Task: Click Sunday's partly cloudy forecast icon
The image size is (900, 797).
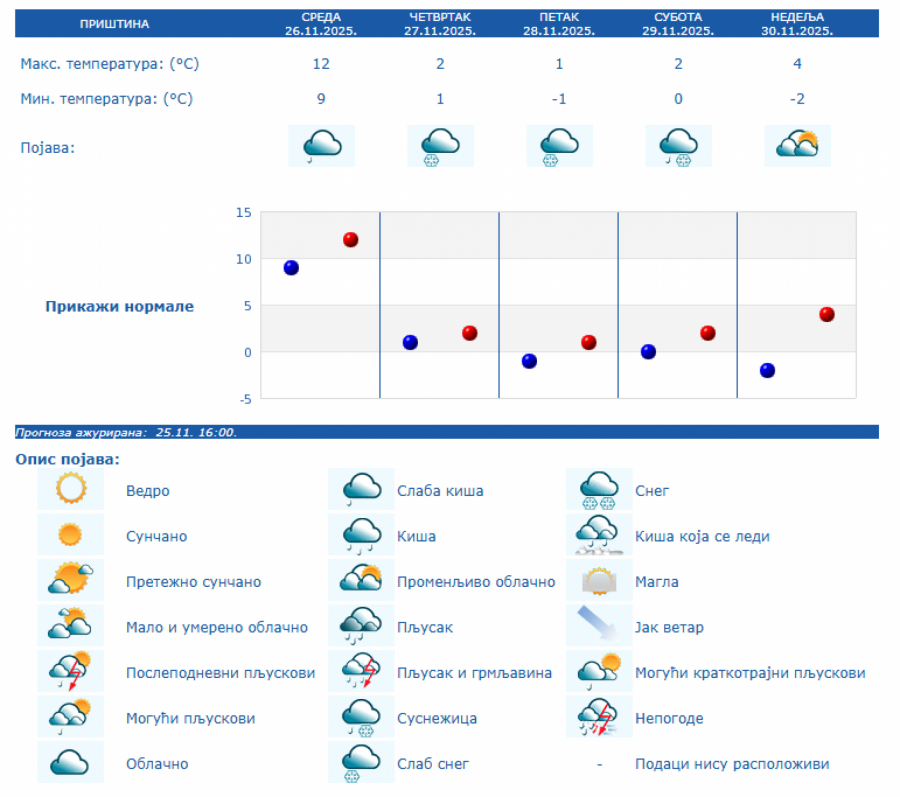Action: point(797,146)
